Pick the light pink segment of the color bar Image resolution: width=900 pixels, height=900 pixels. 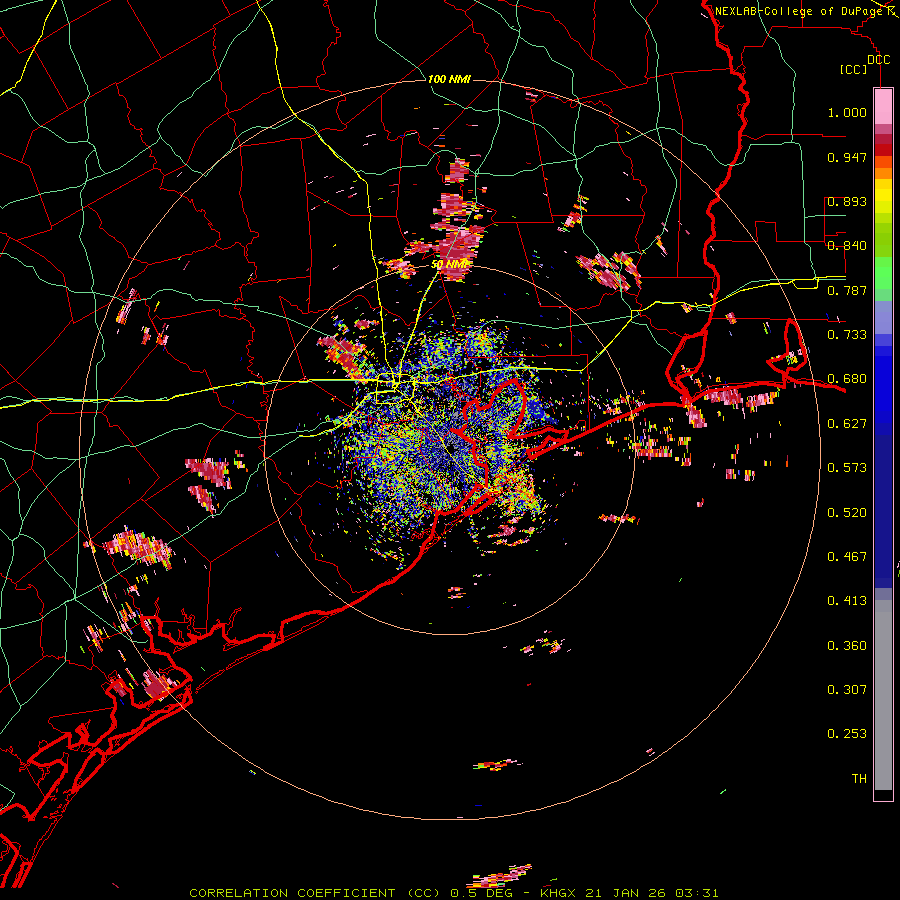pyautogui.click(x=883, y=107)
